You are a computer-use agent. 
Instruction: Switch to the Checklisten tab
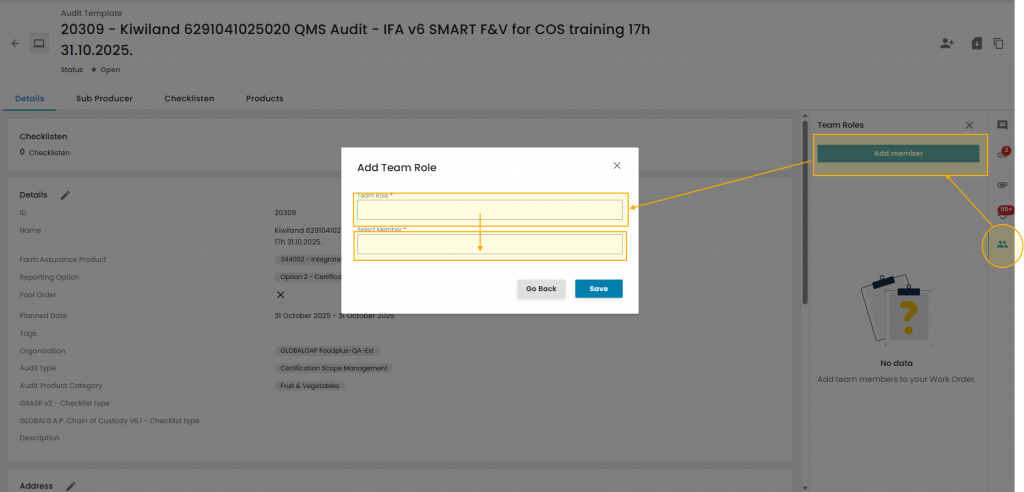(189, 99)
